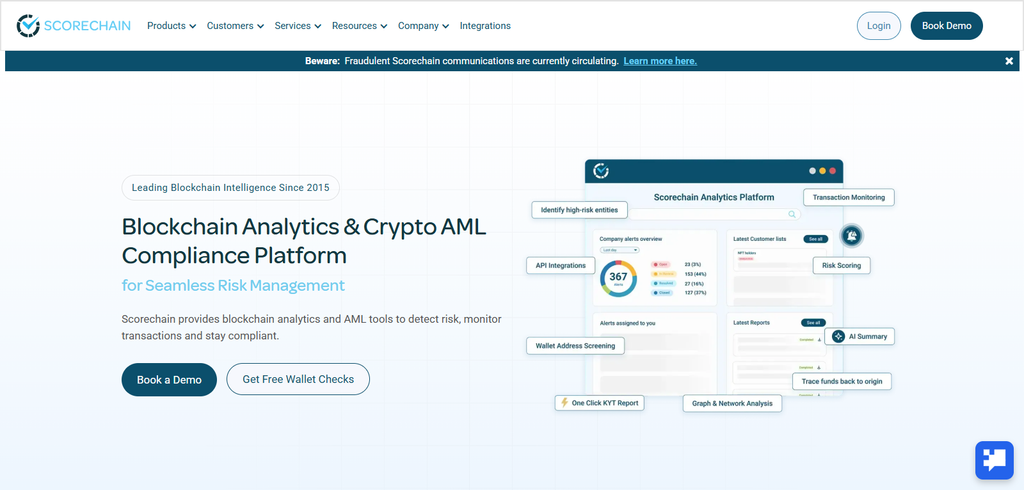Screen dimensions: 1024x490
Task: Click the 367 alerts donut chart
Action: click(x=618, y=278)
